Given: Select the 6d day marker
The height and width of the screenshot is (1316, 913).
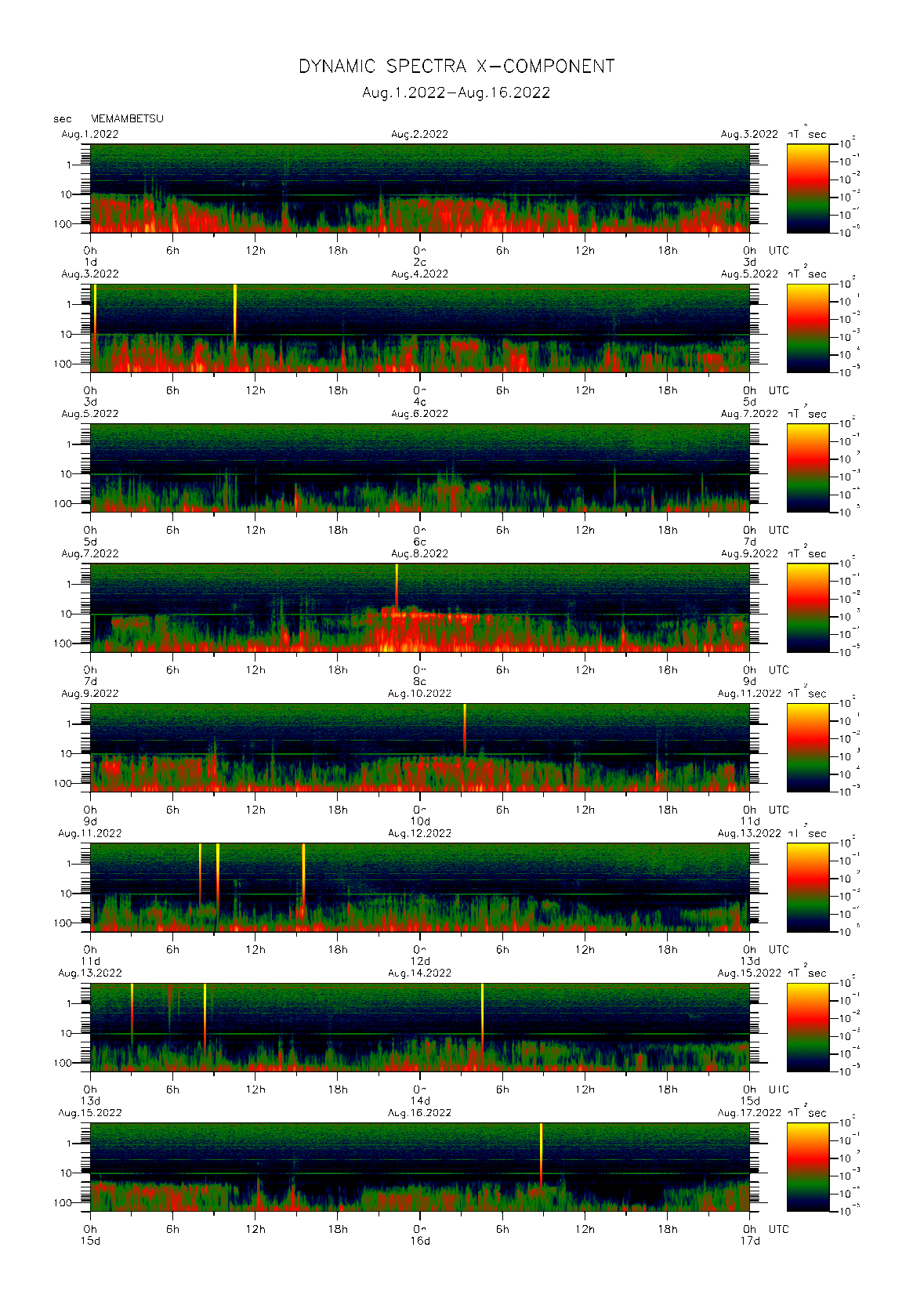Looking at the screenshot, I should 420,542.
